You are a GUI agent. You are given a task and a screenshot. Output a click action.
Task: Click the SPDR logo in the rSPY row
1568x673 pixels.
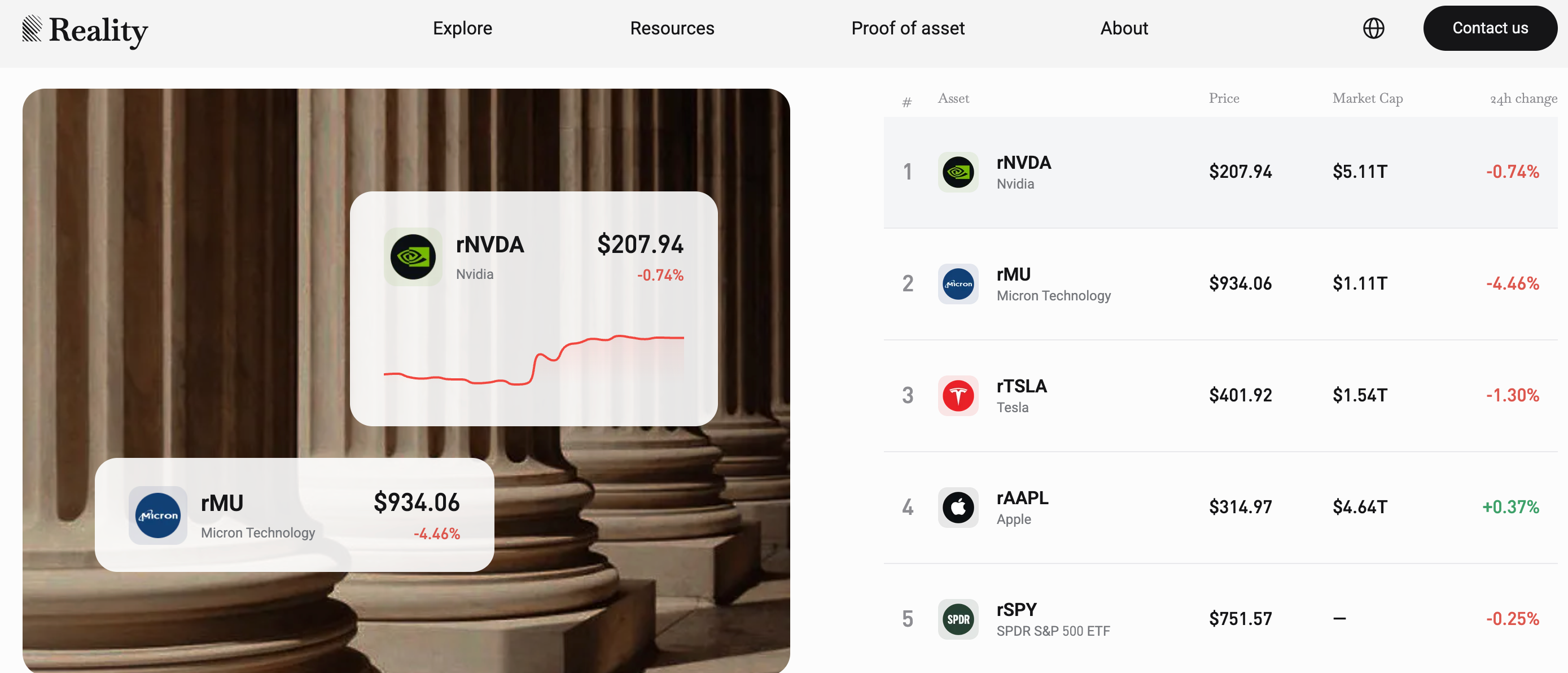tap(958, 619)
